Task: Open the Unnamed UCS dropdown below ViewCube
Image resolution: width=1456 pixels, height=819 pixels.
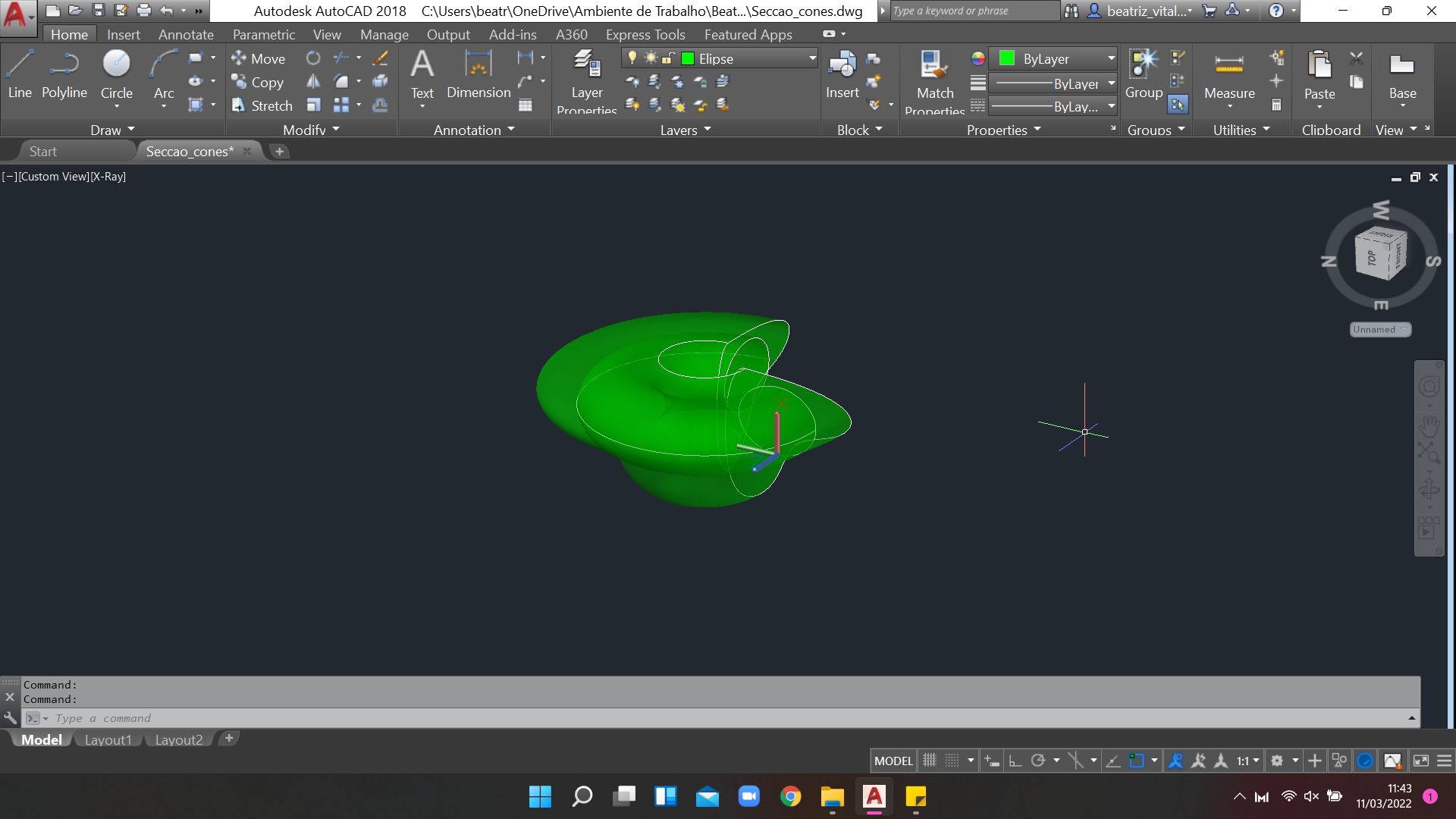Action: click(x=1380, y=329)
